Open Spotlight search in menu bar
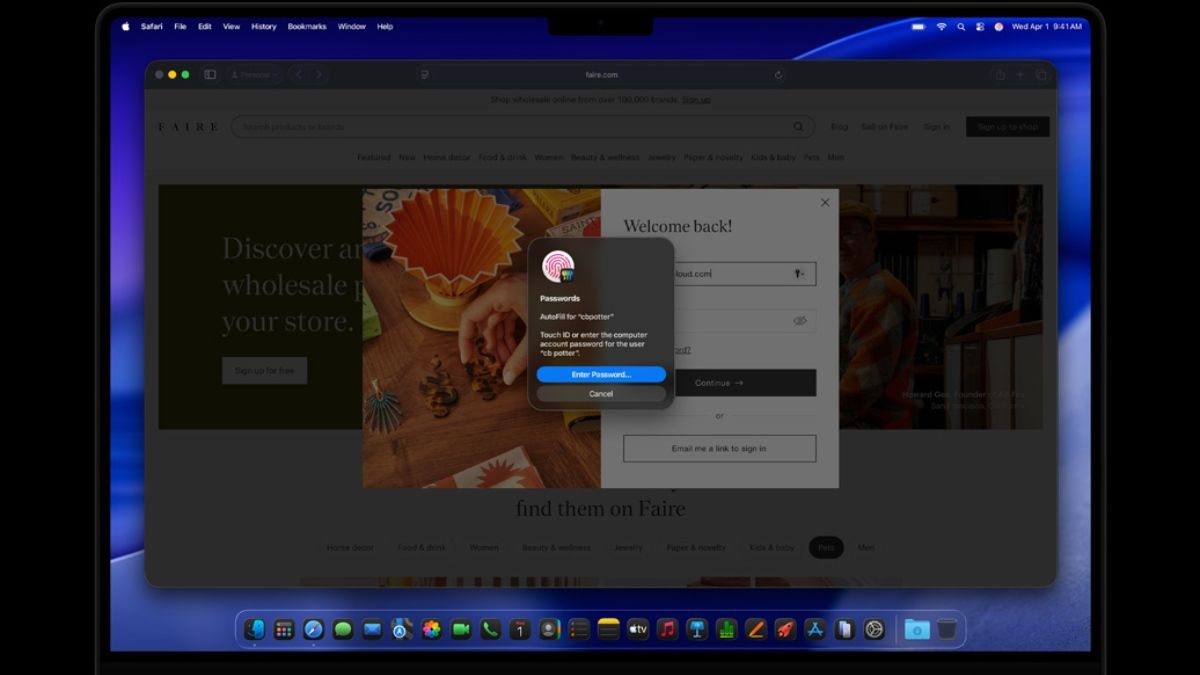This screenshot has height=675, width=1200. [x=961, y=27]
